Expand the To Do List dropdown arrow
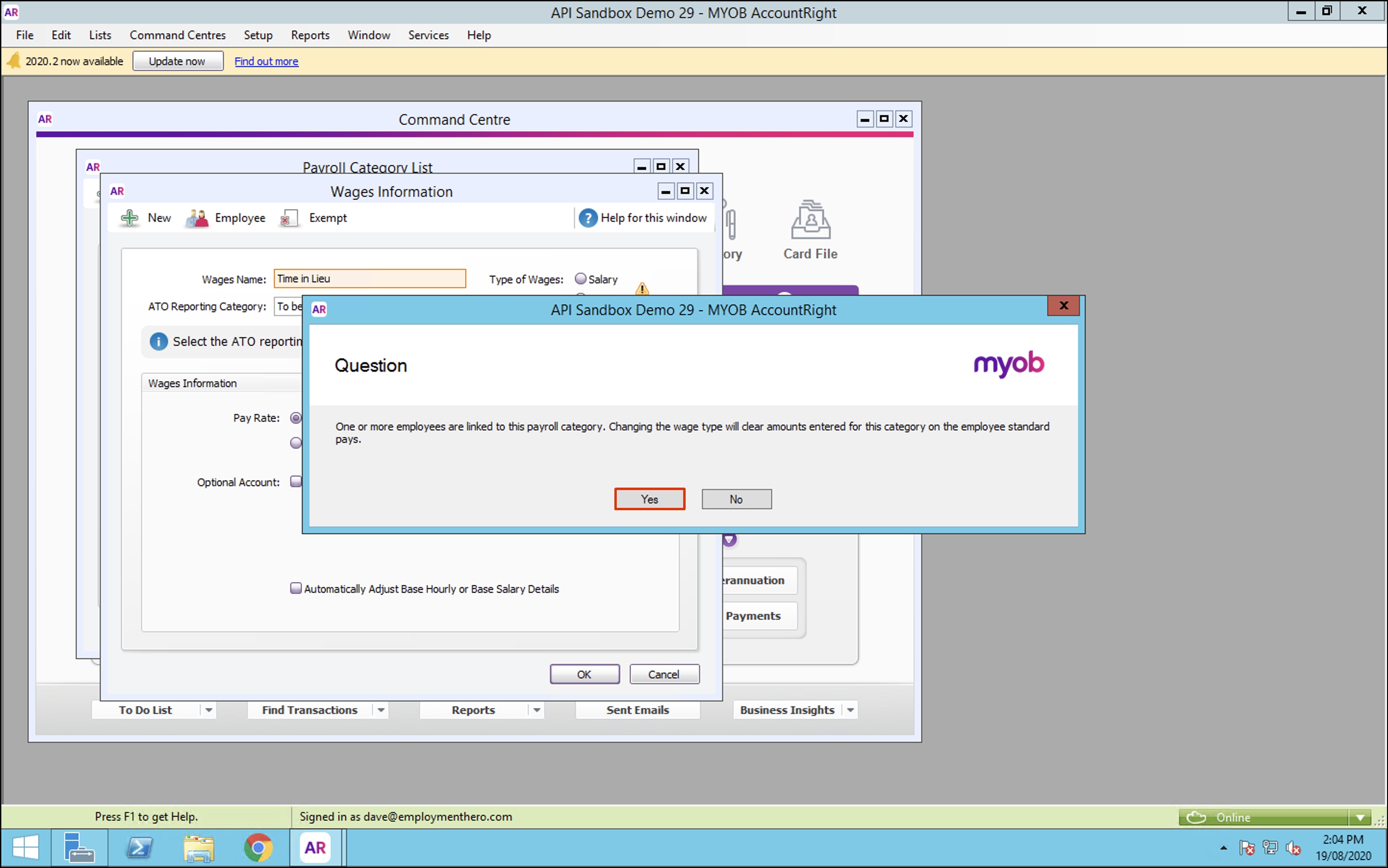The width and height of the screenshot is (1388, 868). 208,710
